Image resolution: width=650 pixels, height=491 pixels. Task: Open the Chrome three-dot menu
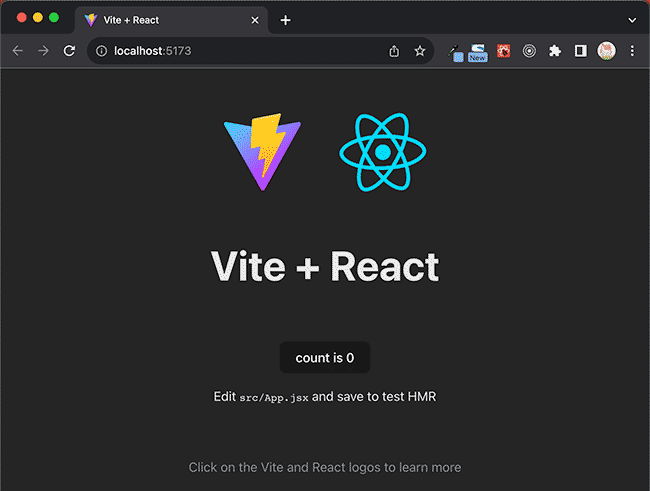click(632, 51)
